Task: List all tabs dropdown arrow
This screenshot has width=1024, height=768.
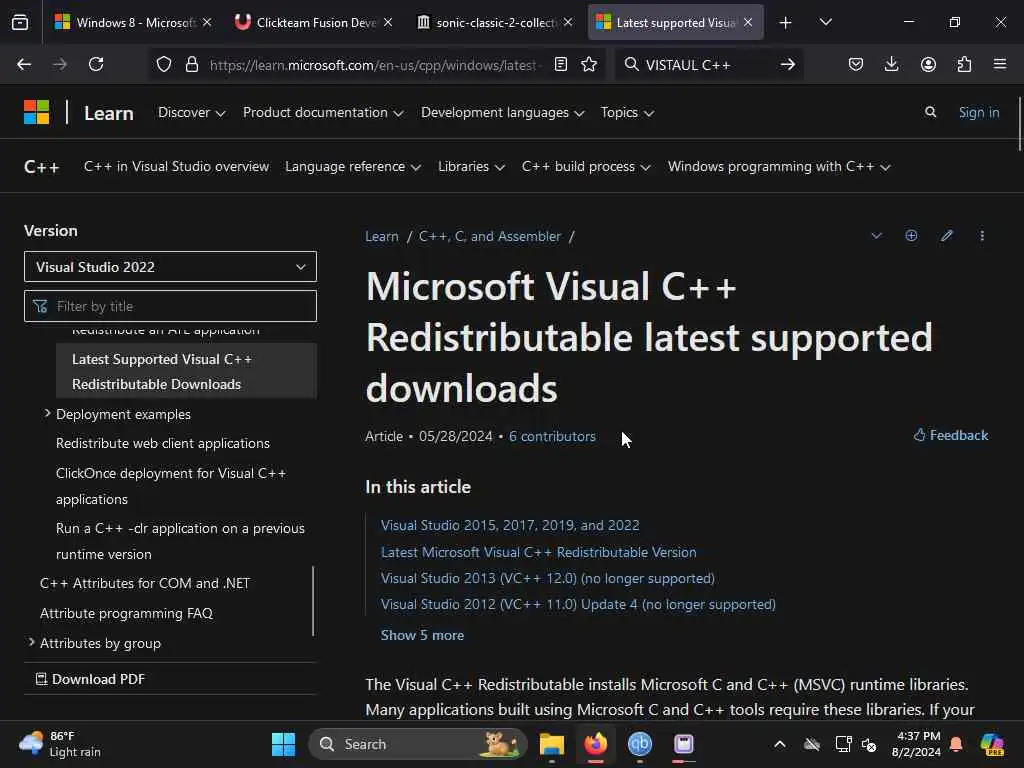Action: (825, 22)
